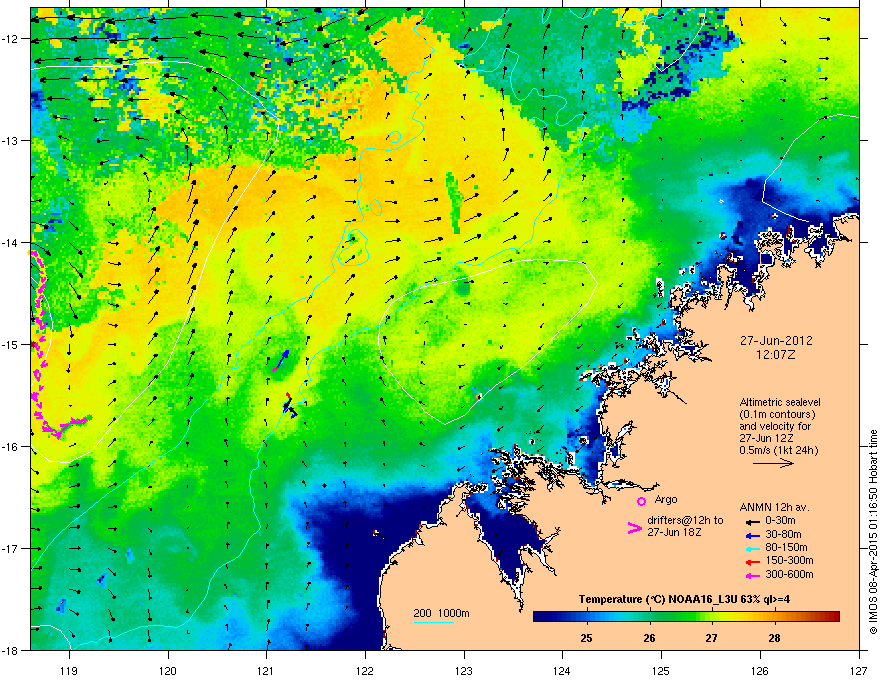Image resolution: width=880 pixels, height=680 pixels.
Task: Click the longitude axis label 123
Action: tap(464, 671)
